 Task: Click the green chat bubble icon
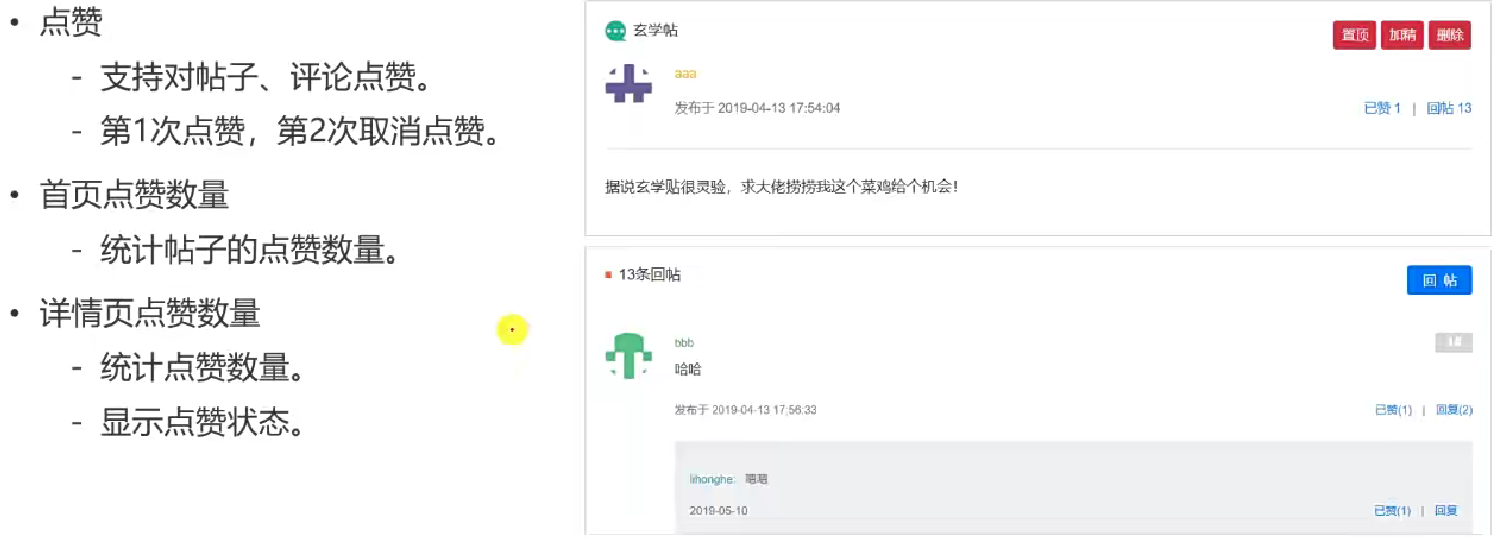(x=616, y=30)
